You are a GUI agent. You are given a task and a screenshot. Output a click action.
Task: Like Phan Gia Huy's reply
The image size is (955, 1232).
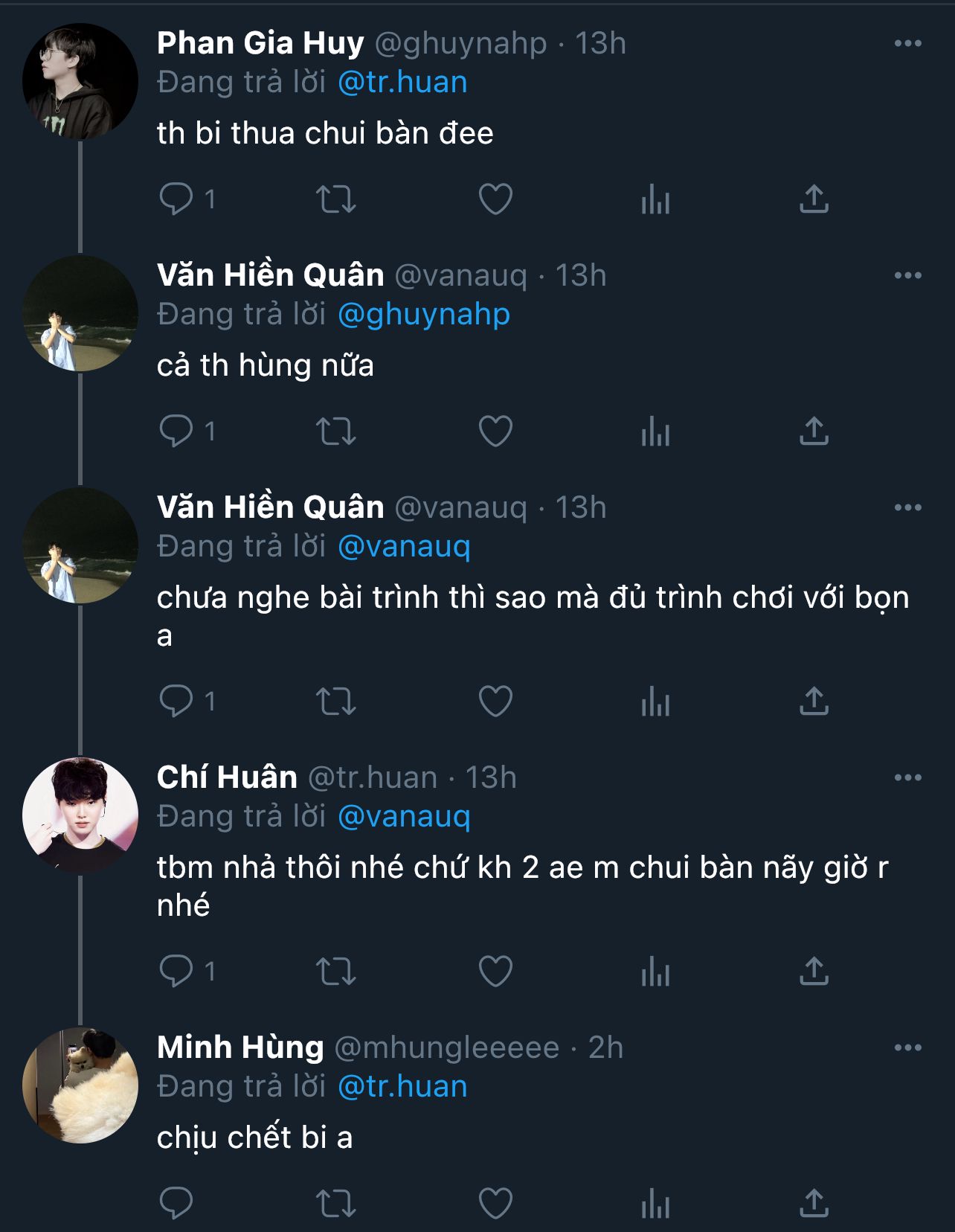point(495,199)
